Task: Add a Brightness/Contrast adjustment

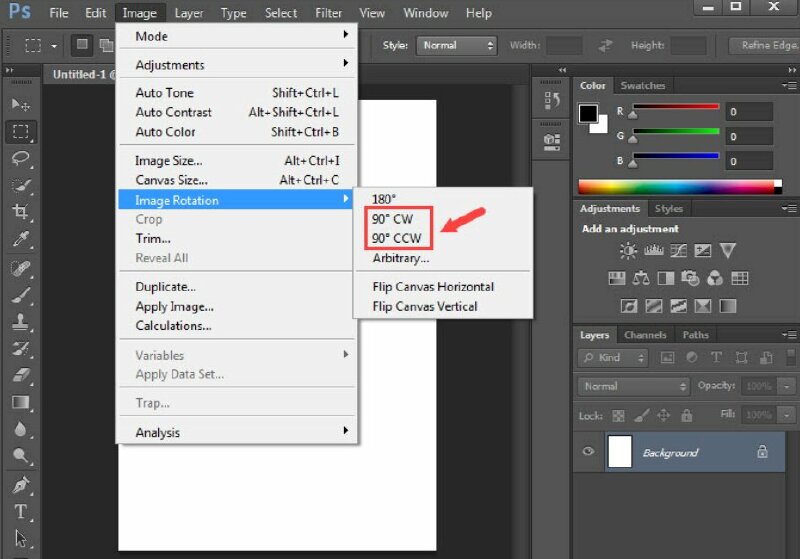Action: pyautogui.click(x=628, y=250)
